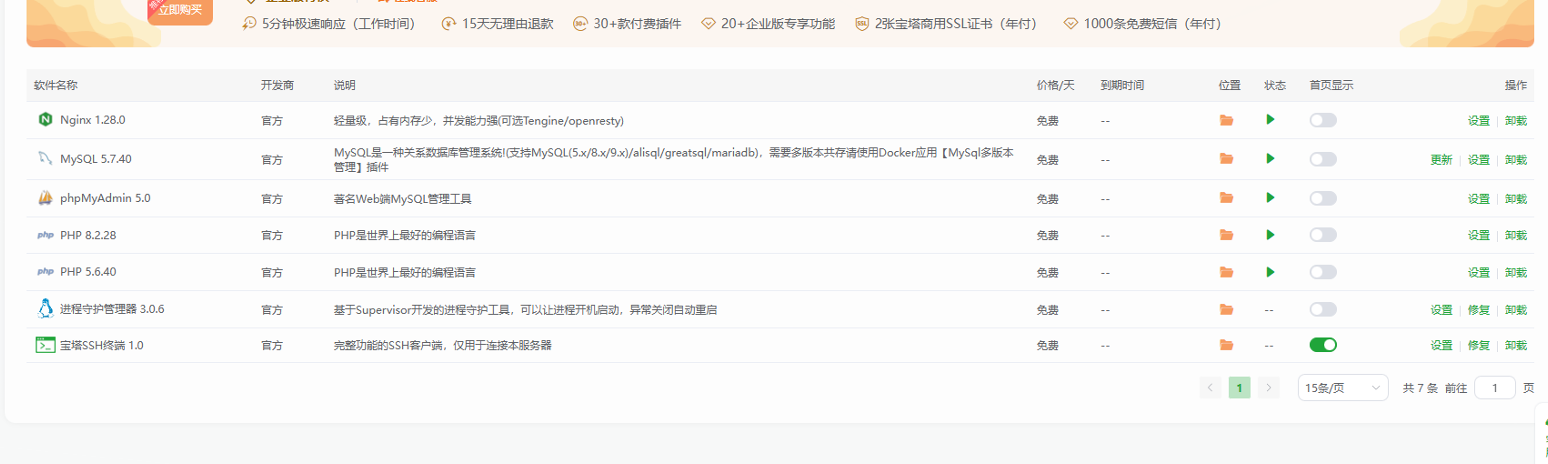The image size is (1548, 464).
Task: Click the 首页显示 column header
Action: tap(1331, 85)
